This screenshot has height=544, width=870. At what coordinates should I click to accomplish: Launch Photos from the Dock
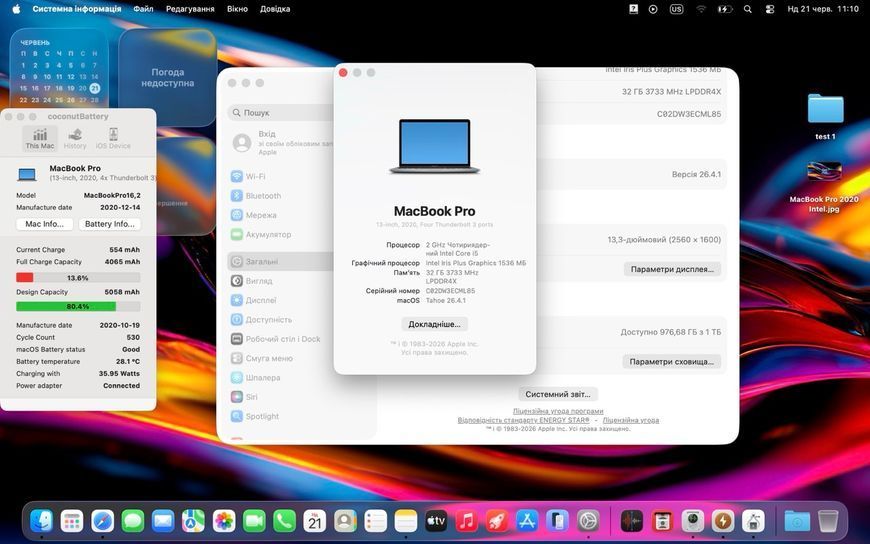coord(224,521)
